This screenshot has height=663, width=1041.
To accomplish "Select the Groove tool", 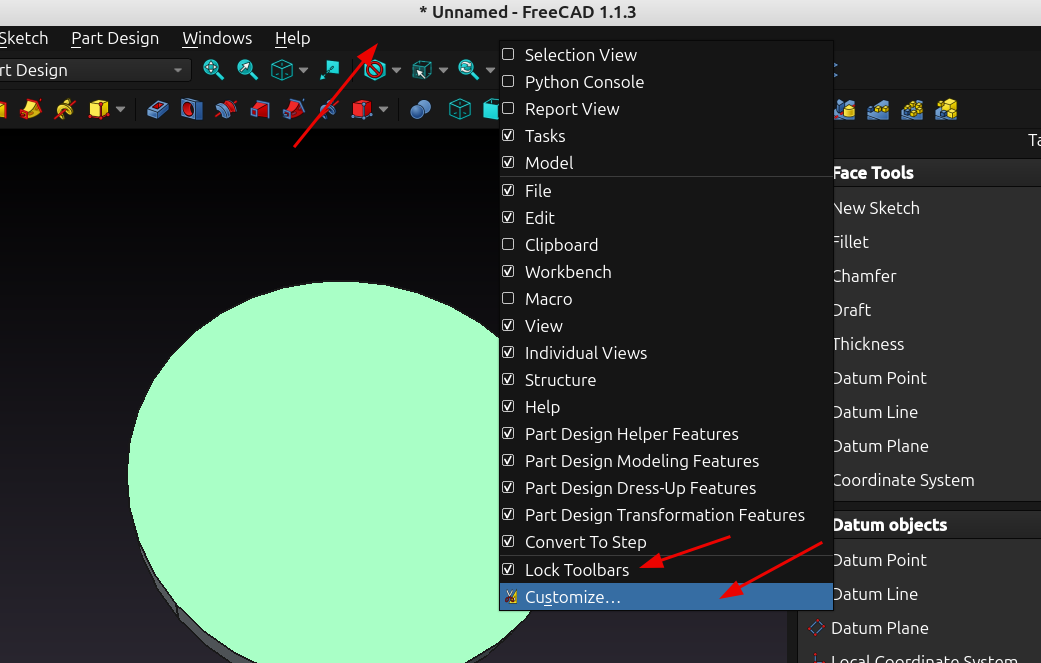I will click(x=226, y=109).
